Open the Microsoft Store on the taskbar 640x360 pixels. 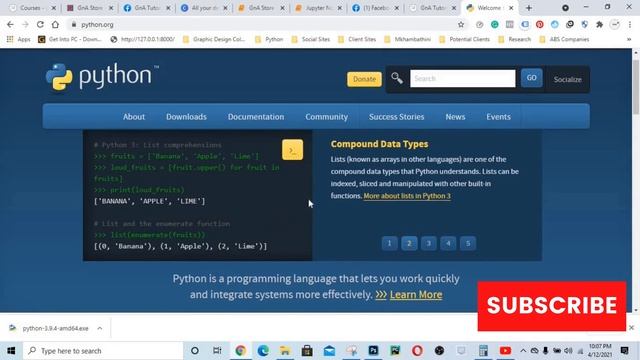pos(307,351)
